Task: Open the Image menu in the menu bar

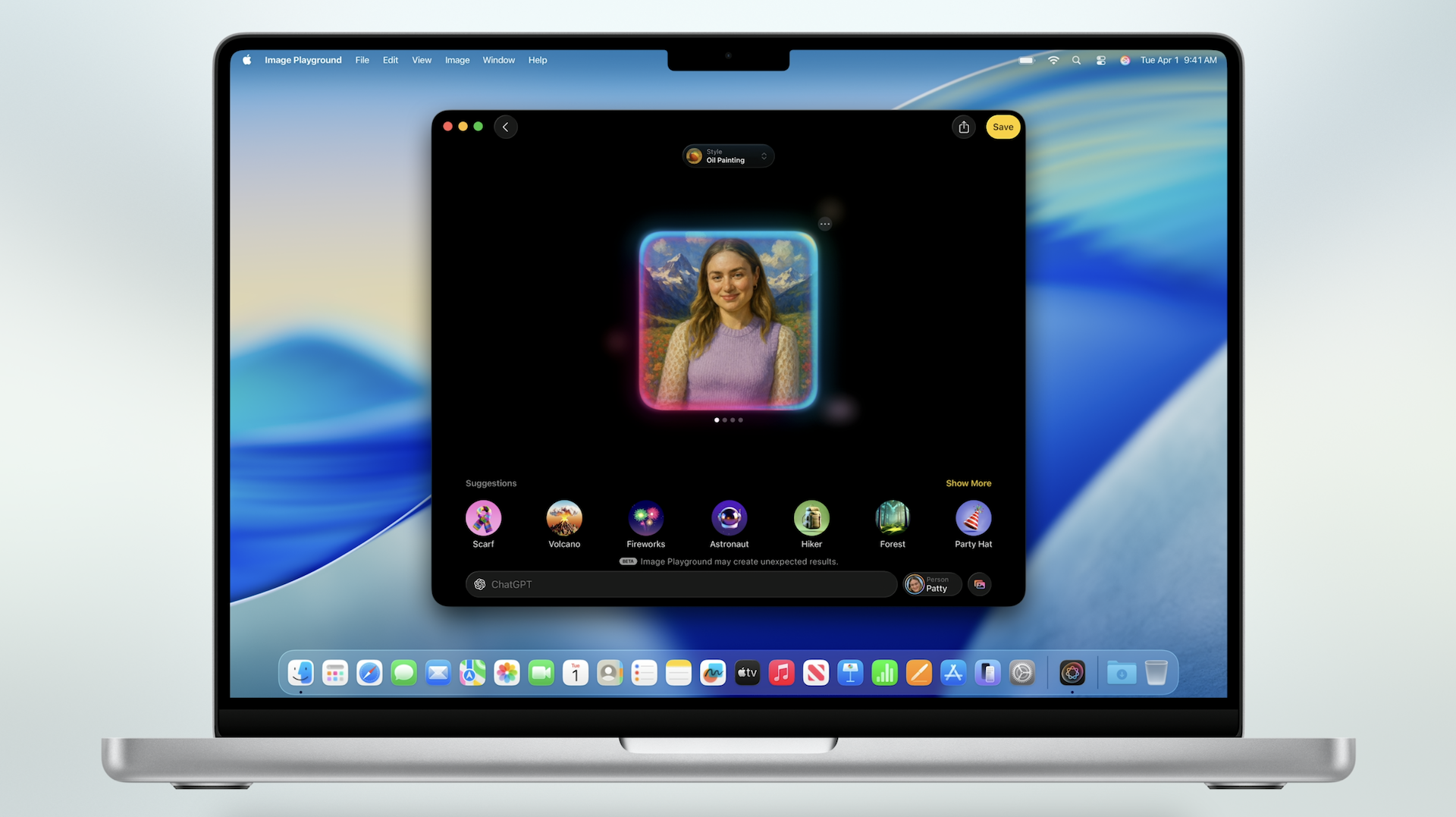Action: click(x=457, y=60)
